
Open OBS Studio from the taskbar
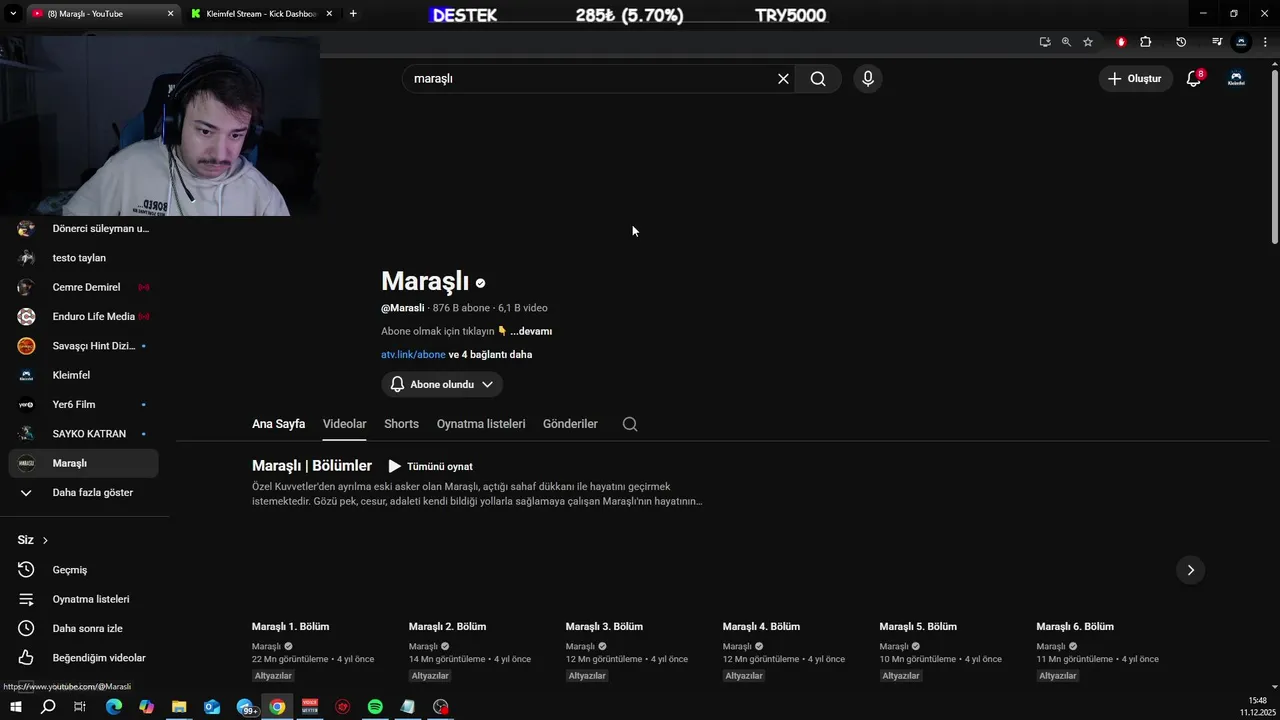click(441, 707)
